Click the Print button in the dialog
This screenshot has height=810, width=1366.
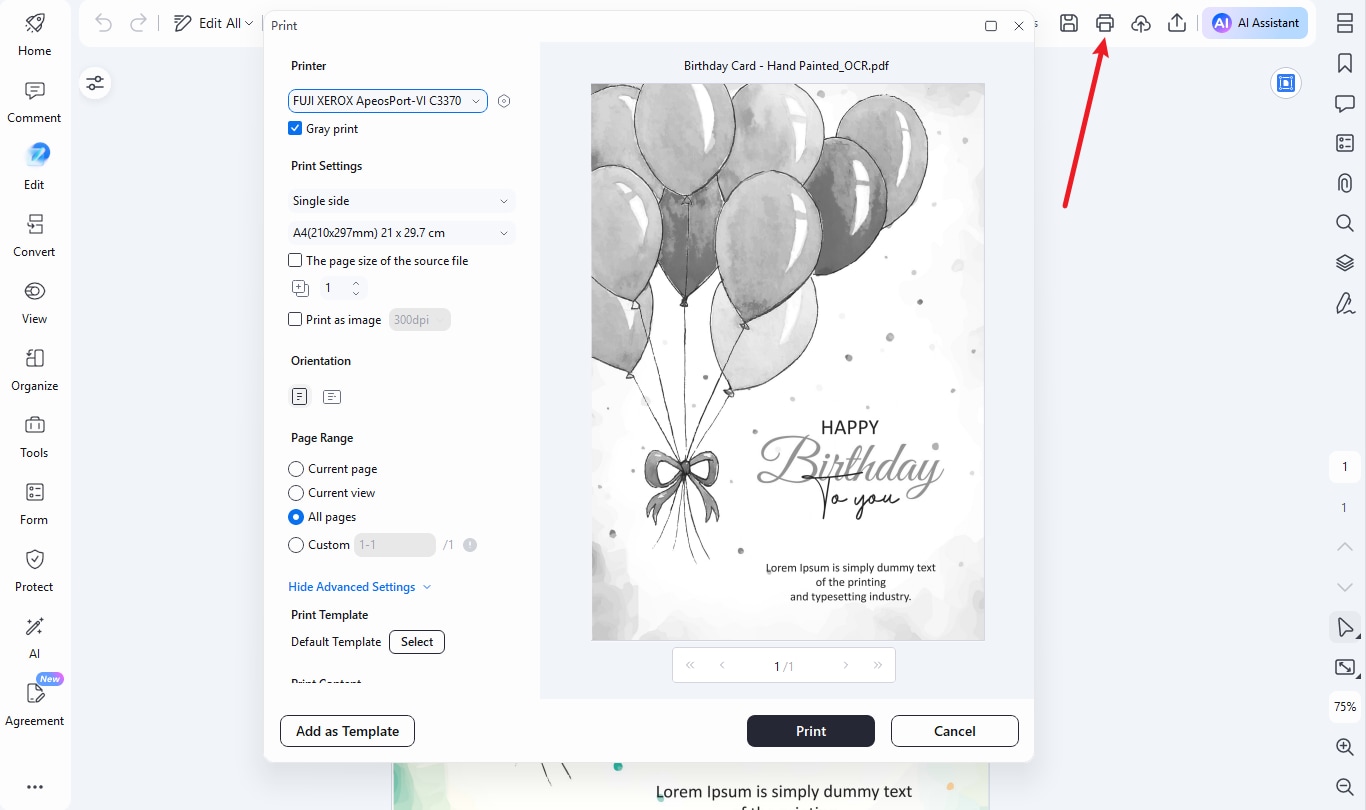pyautogui.click(x=811, y=731)
